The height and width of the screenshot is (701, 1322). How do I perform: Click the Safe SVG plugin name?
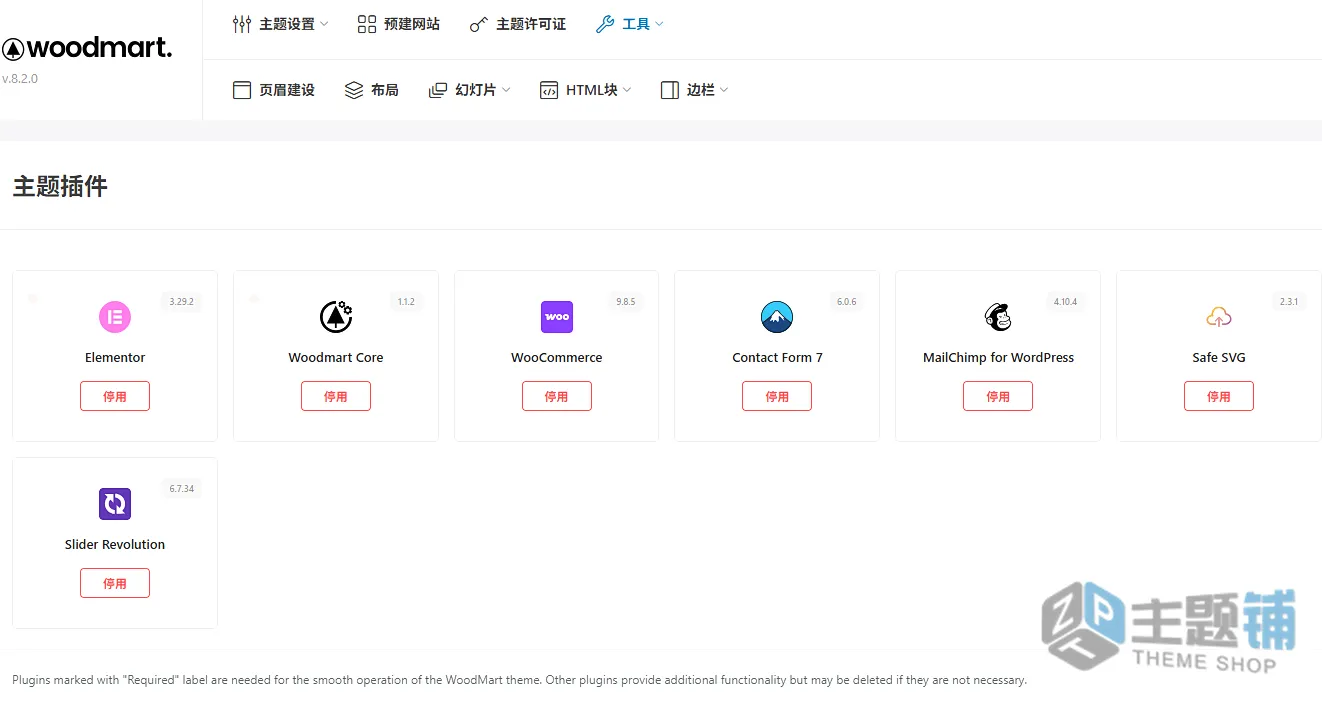[x=1219, y=357]
